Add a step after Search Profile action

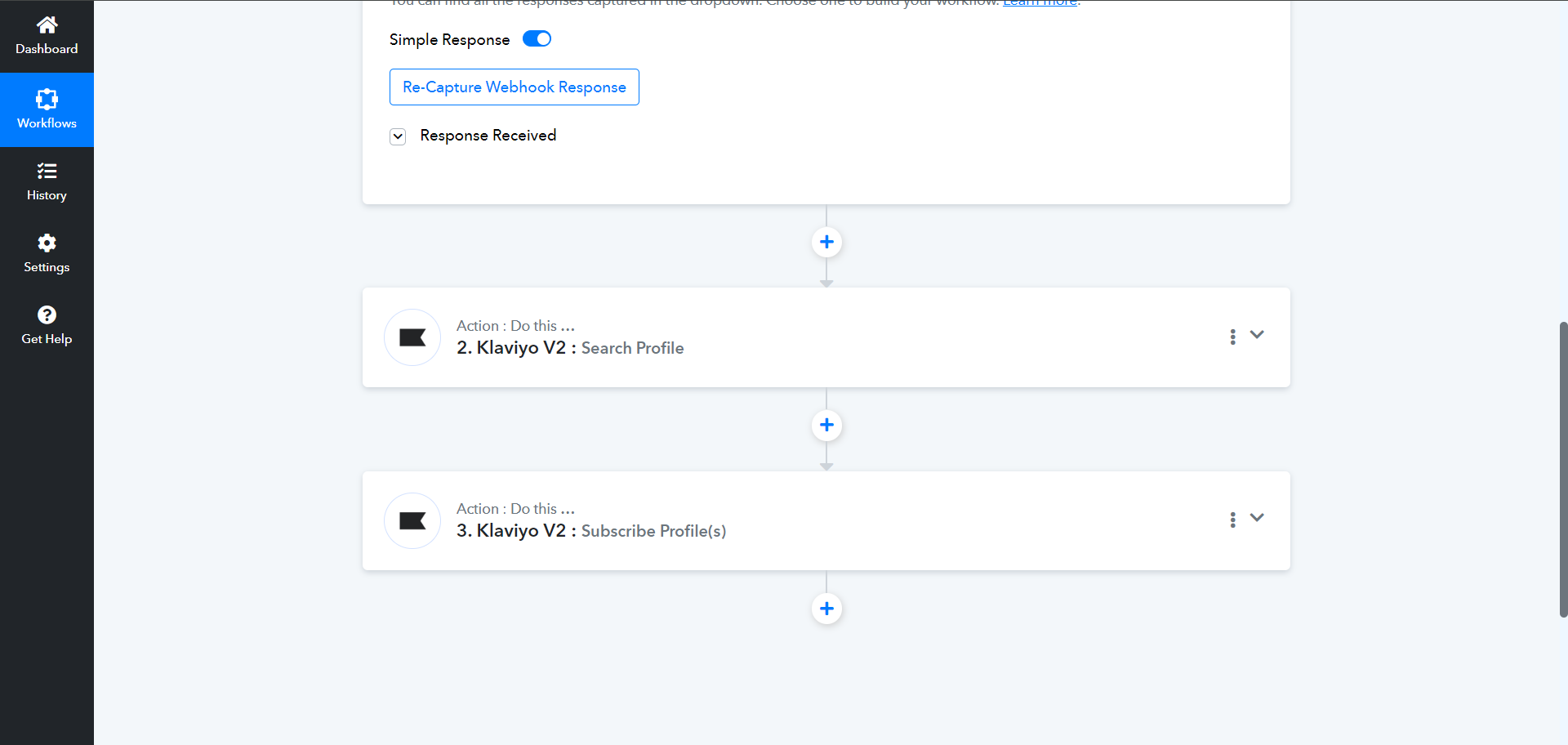pos(826,425)
